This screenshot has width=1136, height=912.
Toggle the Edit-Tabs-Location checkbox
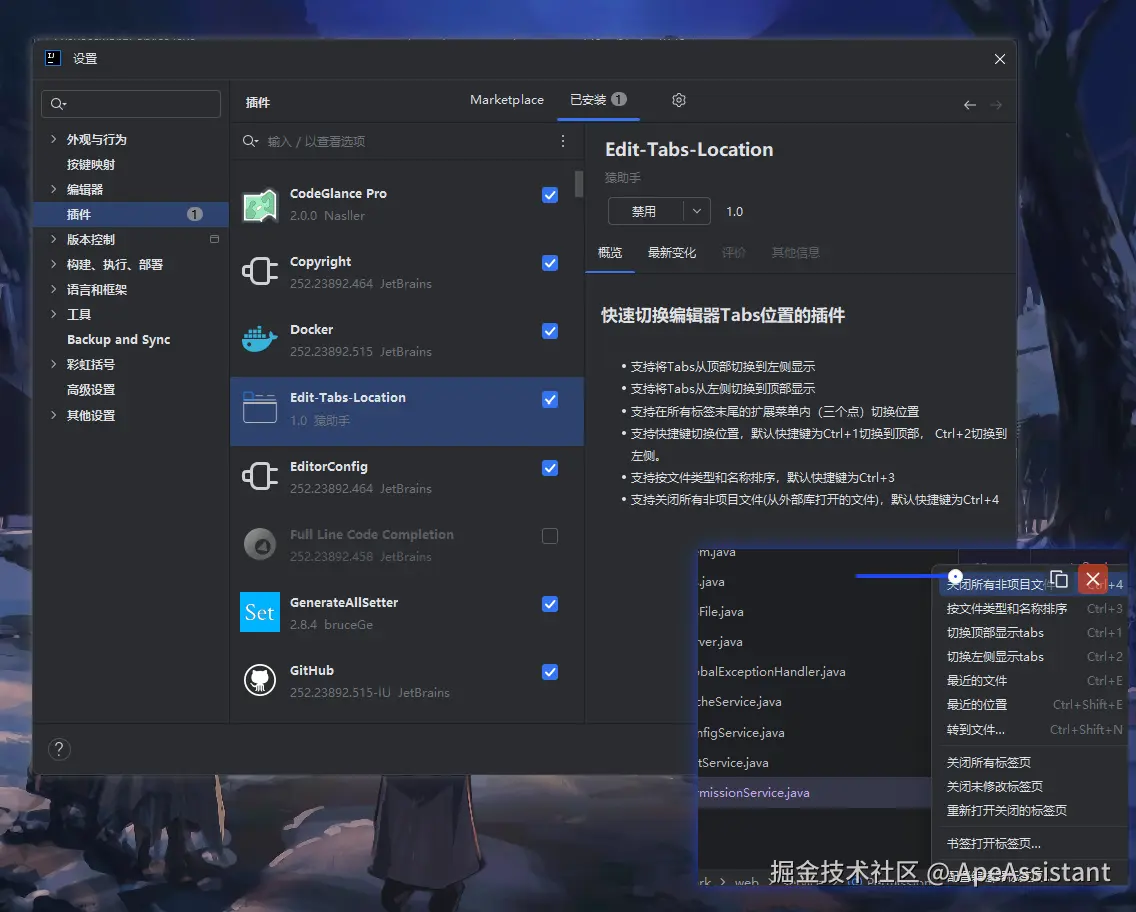coord(550,399)
